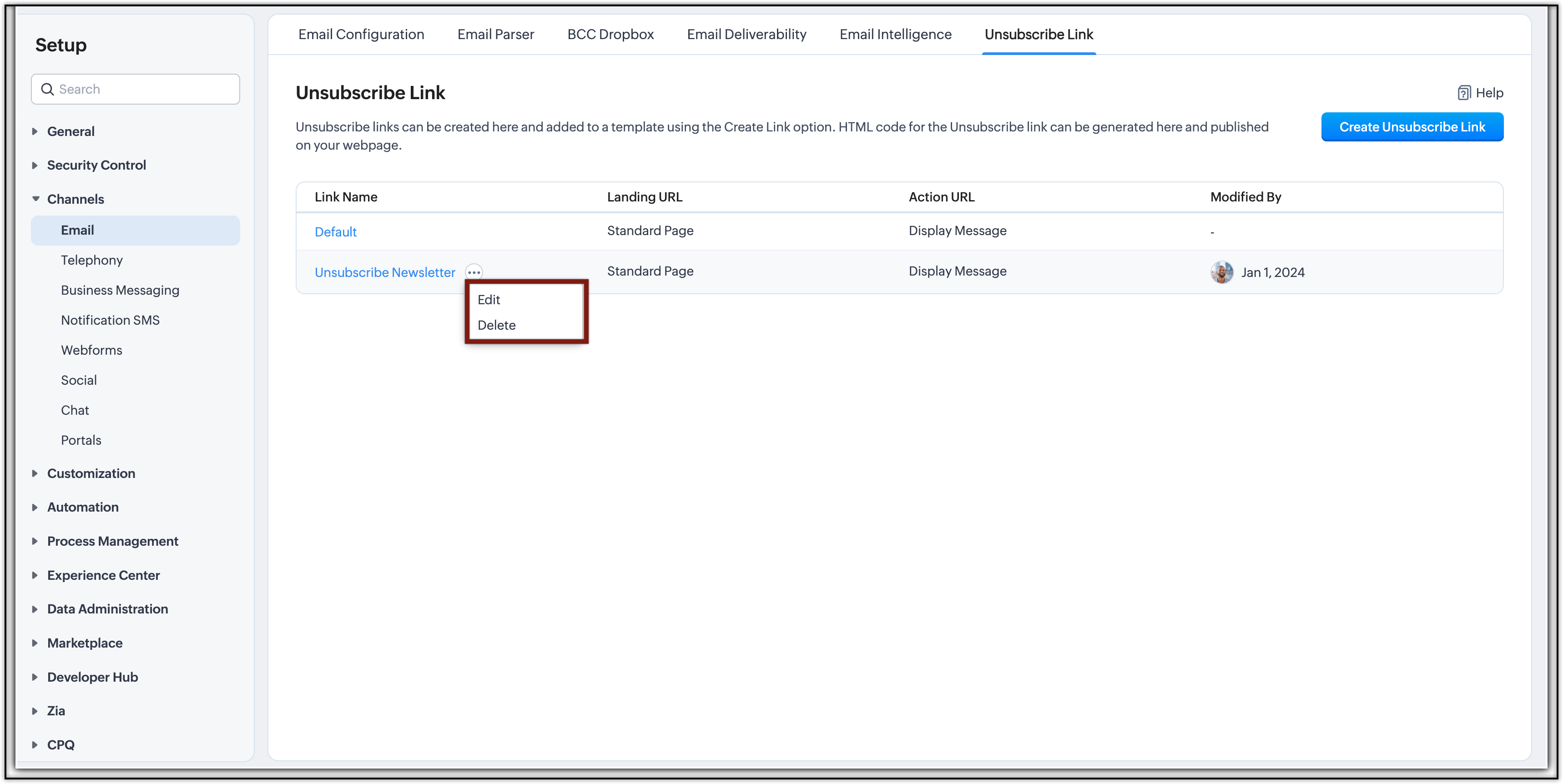The image size is (1563, 784).
Task: Select Edit from the context menu
Action: pyautogui.click(x=489, y=300)
